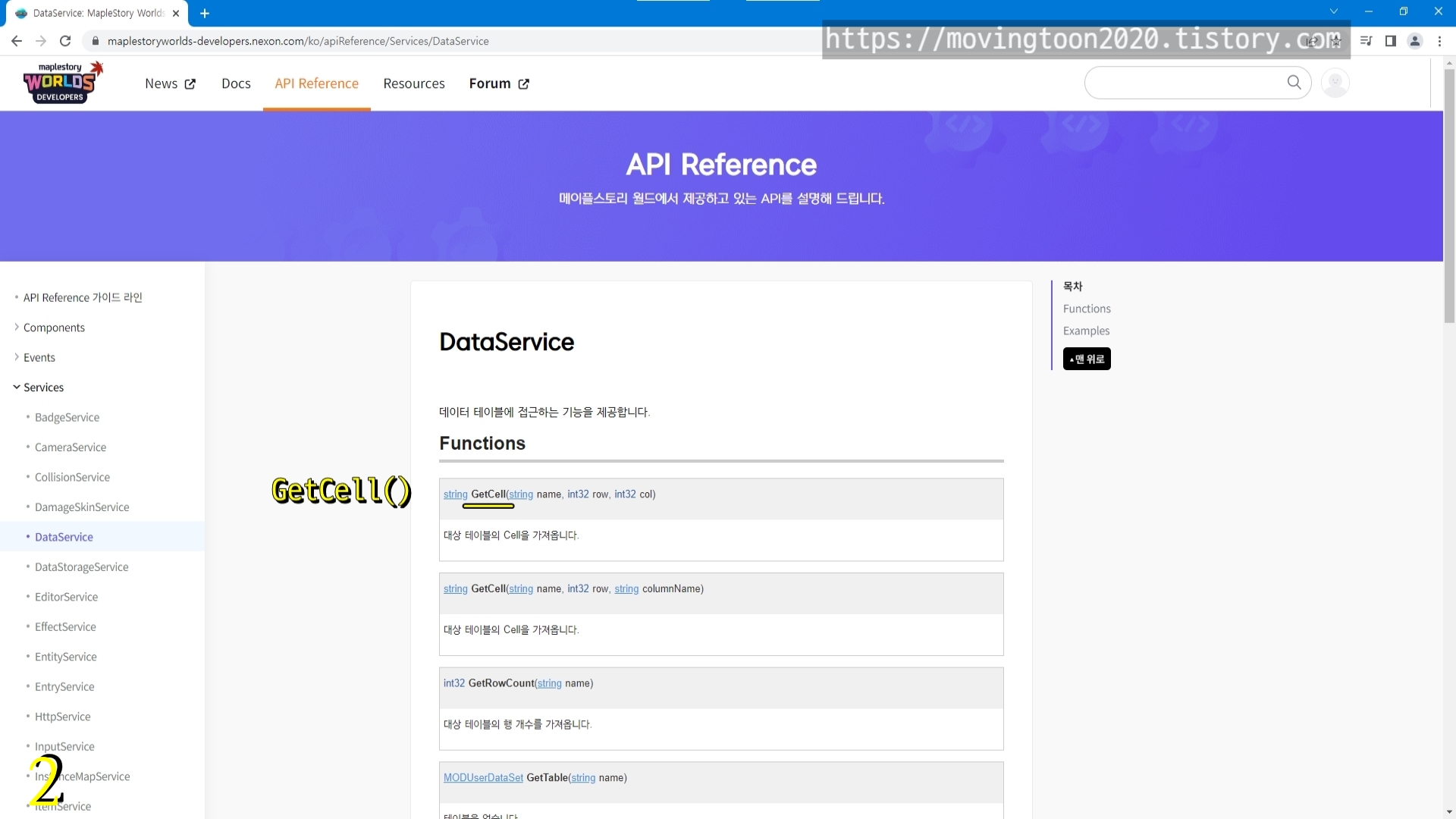Screen dimensions: 1456x819
Task: Open the browser menu with three dots
Action: pyautogui.click(x=1439, y=41)
